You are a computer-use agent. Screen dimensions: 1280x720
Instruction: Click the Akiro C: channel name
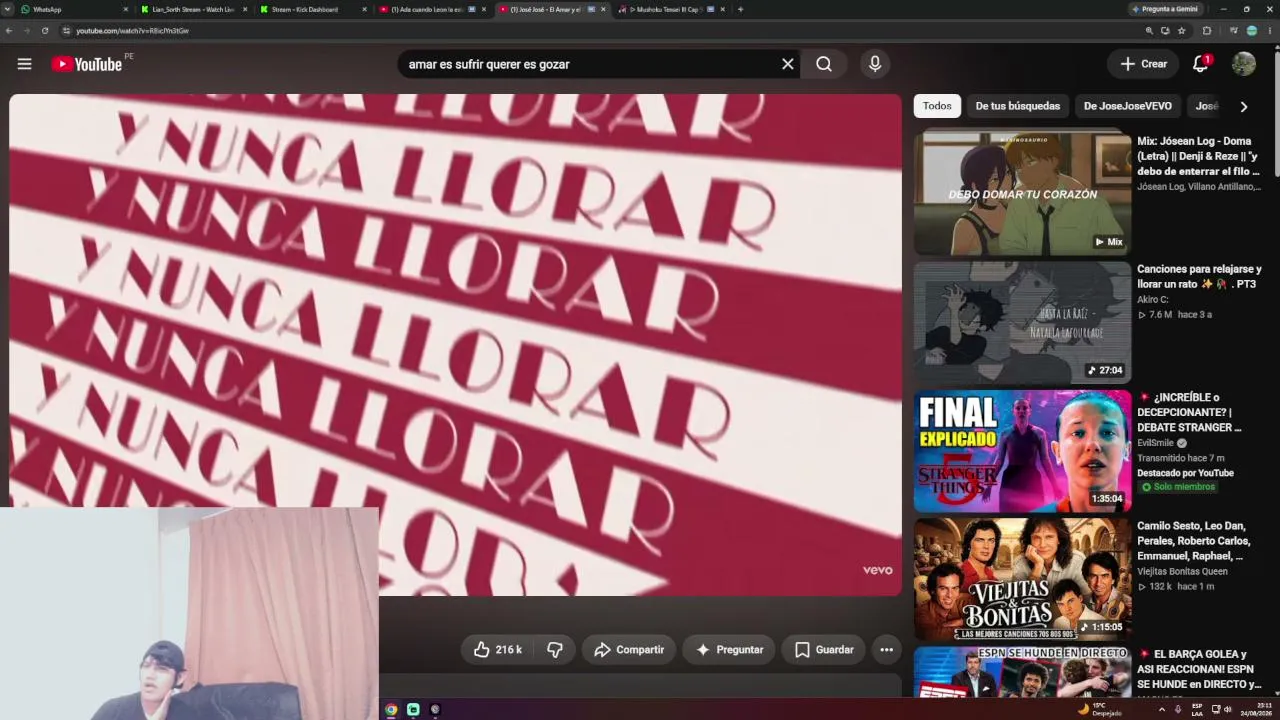(x=1153, y=299)
